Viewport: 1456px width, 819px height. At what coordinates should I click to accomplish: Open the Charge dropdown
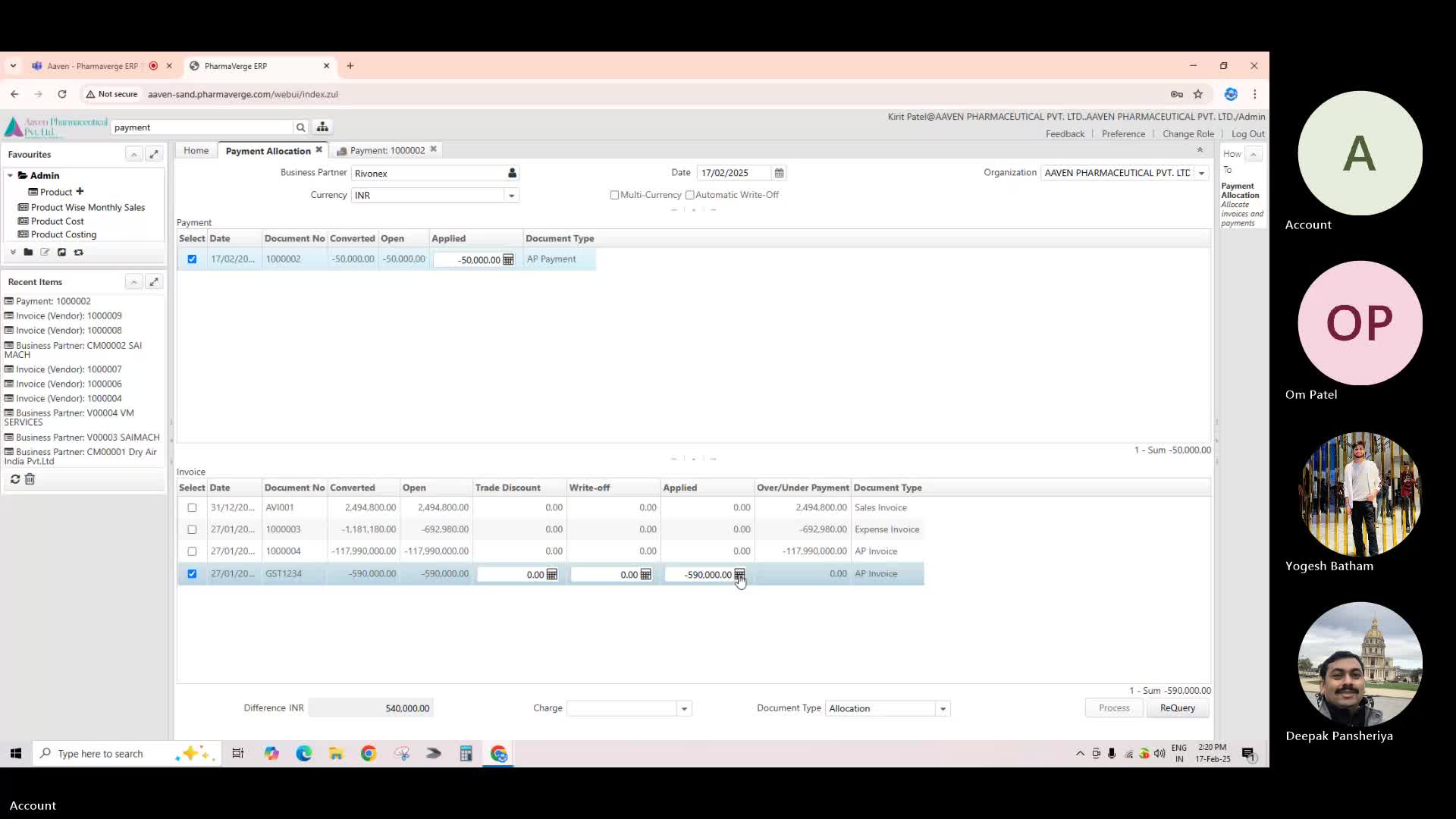coord(684,708)
